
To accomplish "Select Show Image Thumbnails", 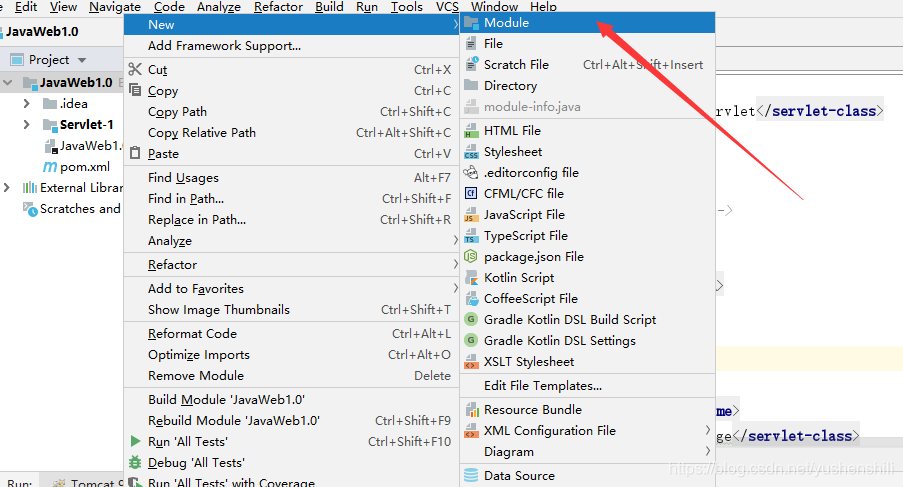I will (291, 310).
